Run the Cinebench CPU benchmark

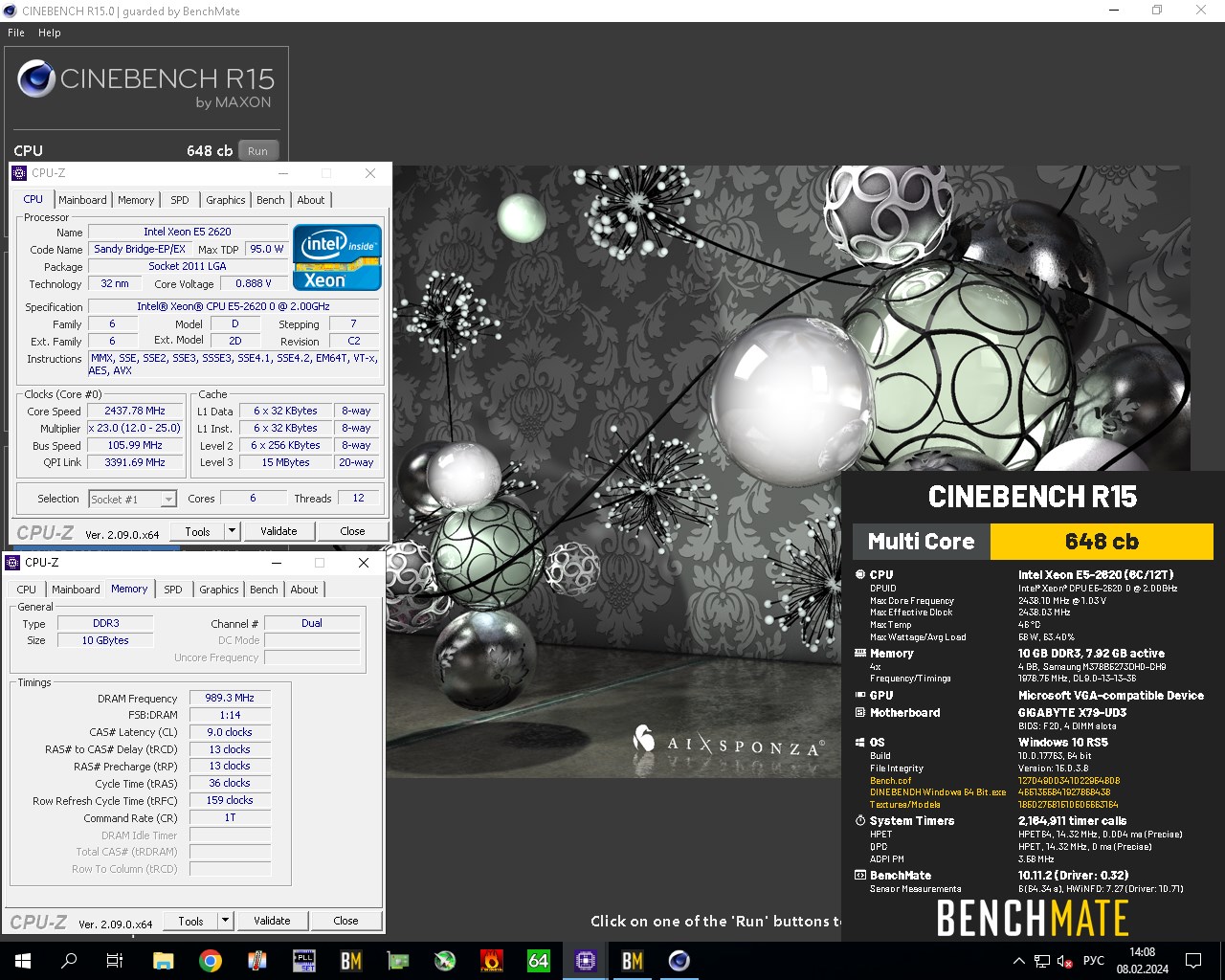point(258,150)
